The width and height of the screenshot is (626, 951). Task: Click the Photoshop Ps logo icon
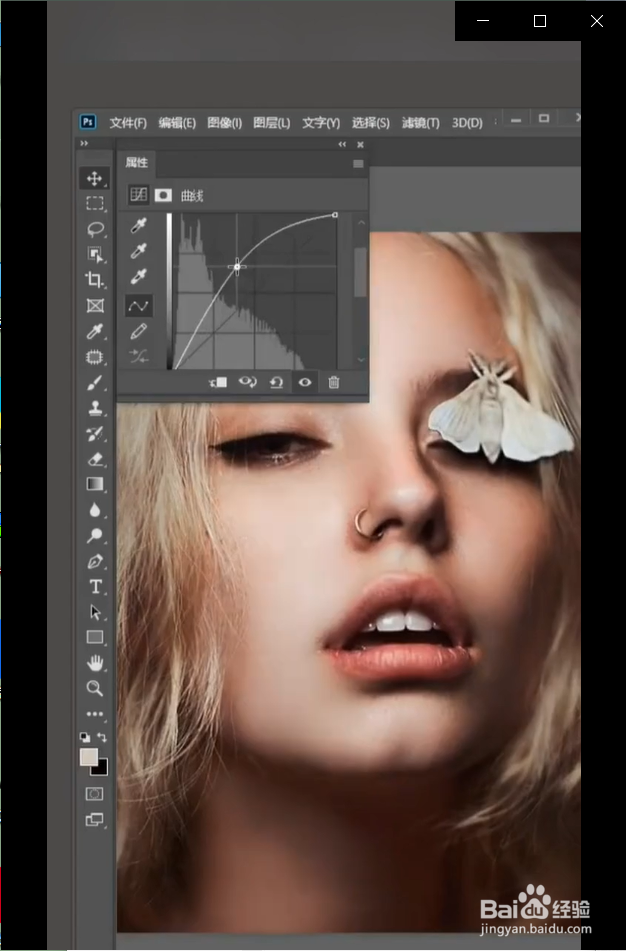[x=88, y=122]
